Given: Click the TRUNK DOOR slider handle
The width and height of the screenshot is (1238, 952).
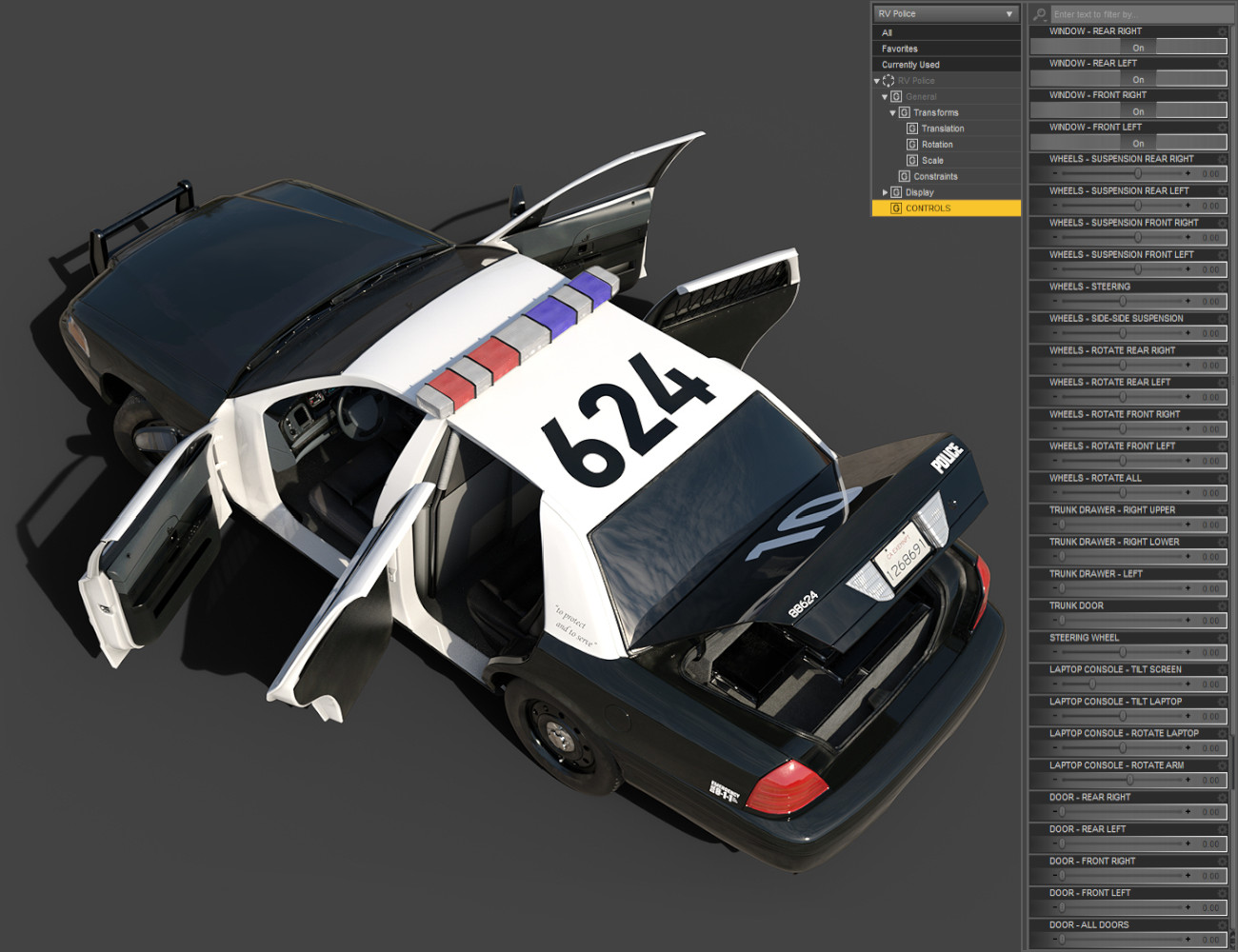Looking at the screenshot, I should click(1062, 620).
